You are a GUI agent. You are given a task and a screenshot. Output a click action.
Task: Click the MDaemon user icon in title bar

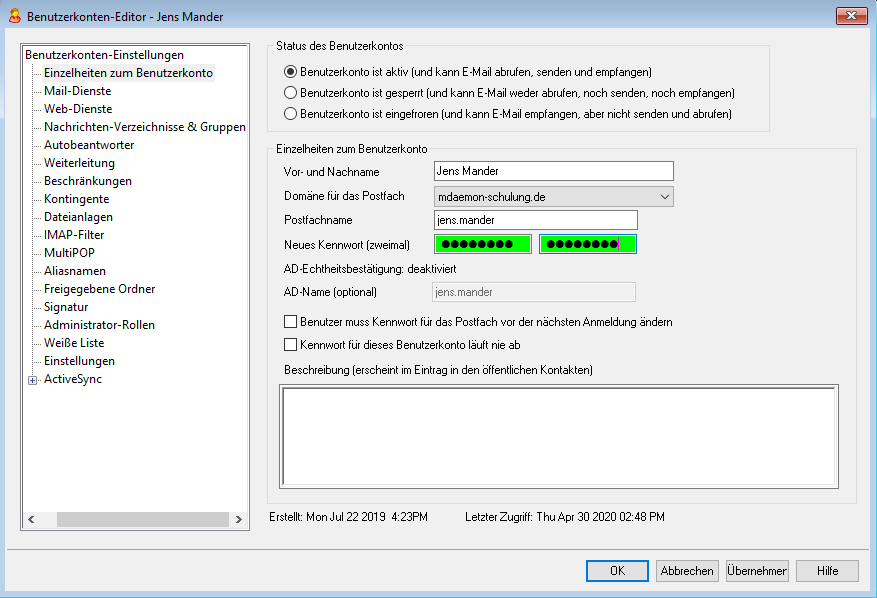click(x=14, y=17)
